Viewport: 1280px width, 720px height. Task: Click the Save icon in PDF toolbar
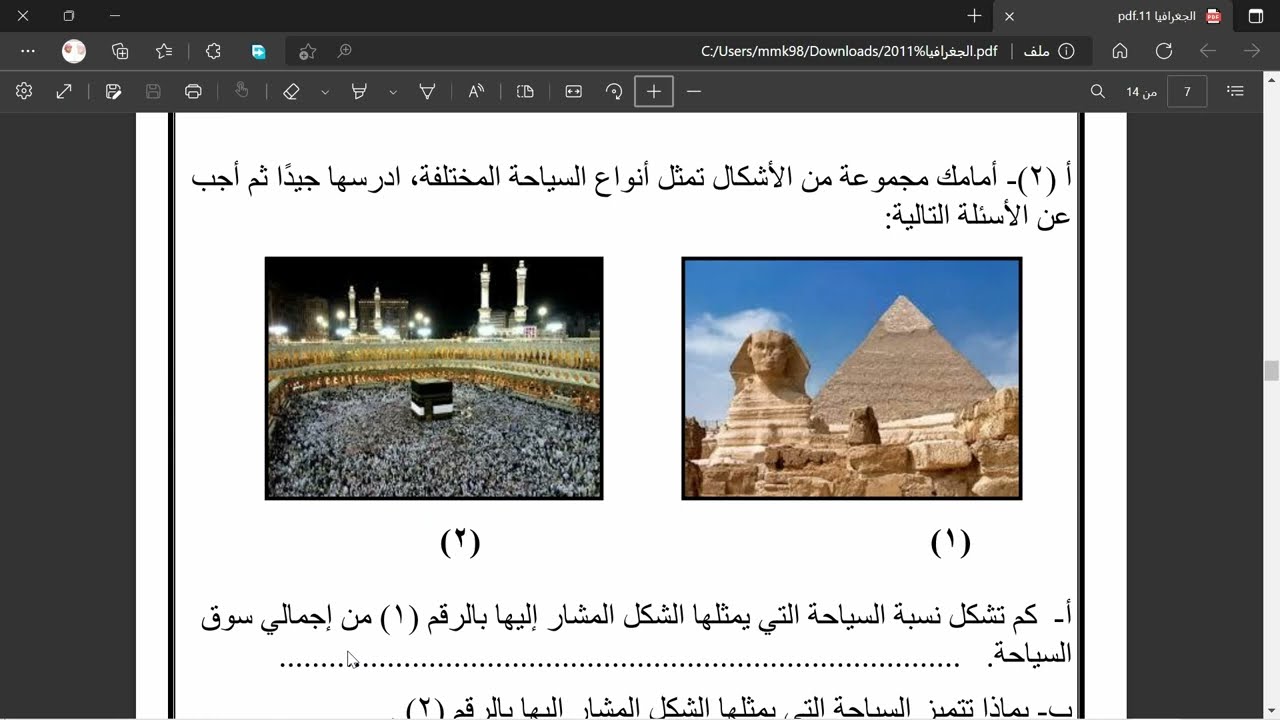[x=153, y=91]
